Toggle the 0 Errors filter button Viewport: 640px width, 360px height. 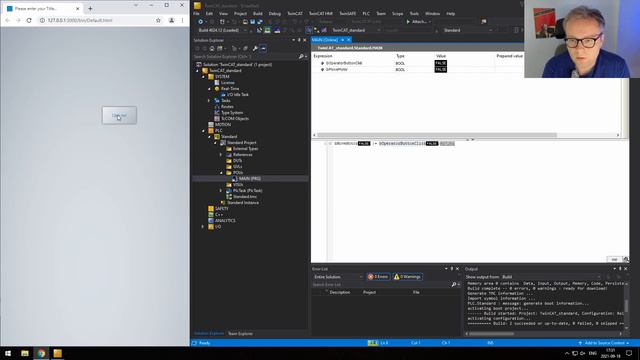pos(378,277)
